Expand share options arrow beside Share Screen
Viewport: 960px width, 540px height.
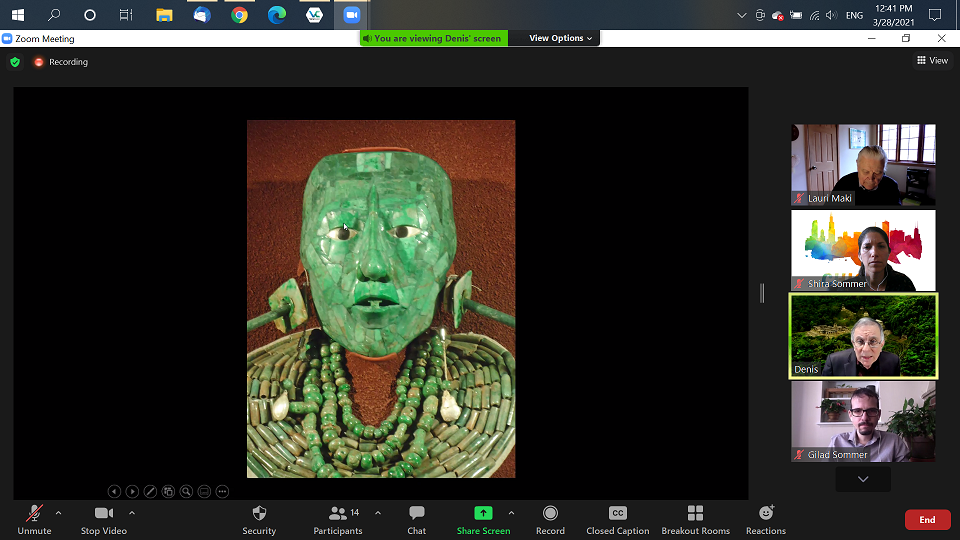coord(511,513)
